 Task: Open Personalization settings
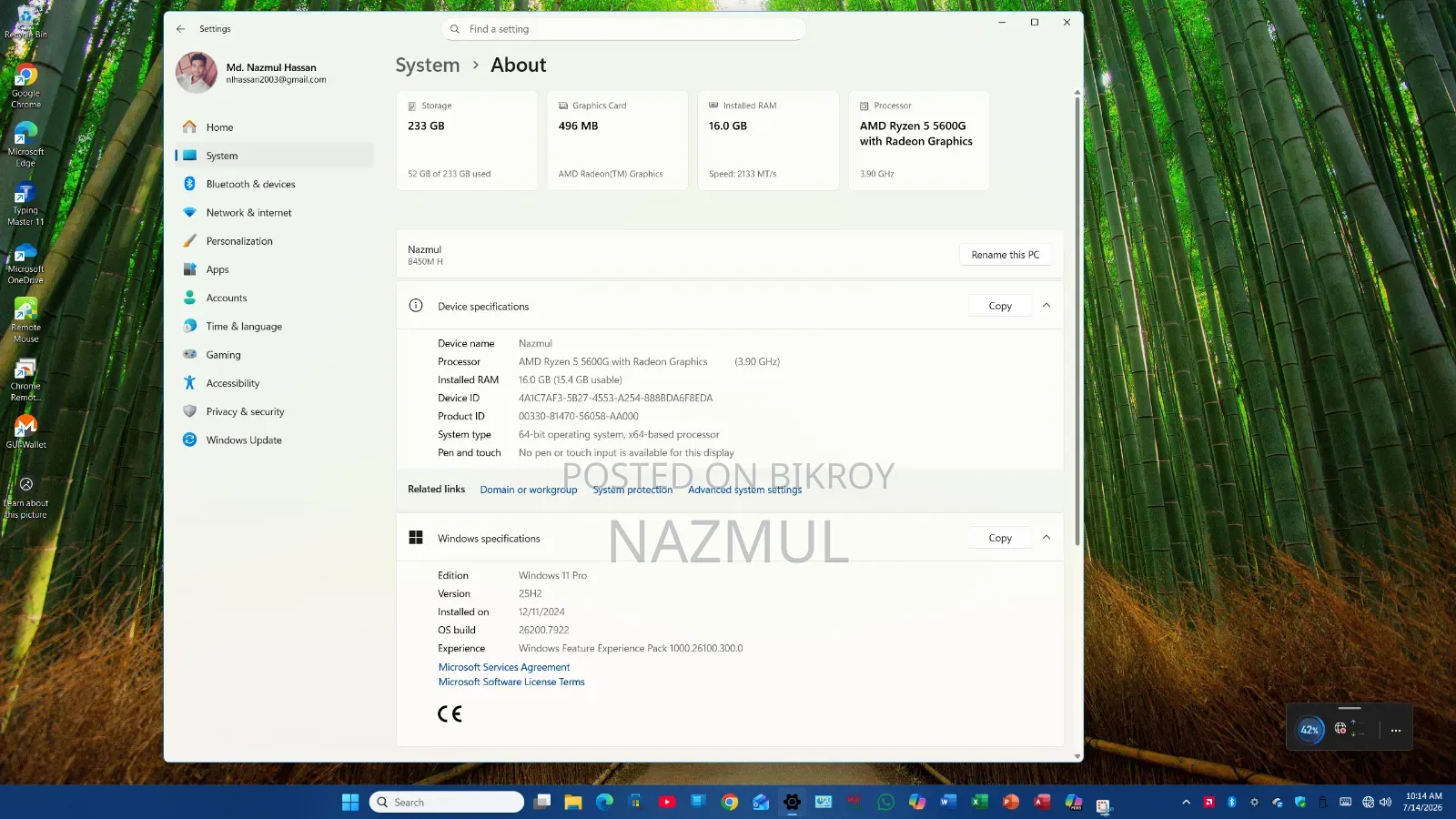tap(274, 241)
